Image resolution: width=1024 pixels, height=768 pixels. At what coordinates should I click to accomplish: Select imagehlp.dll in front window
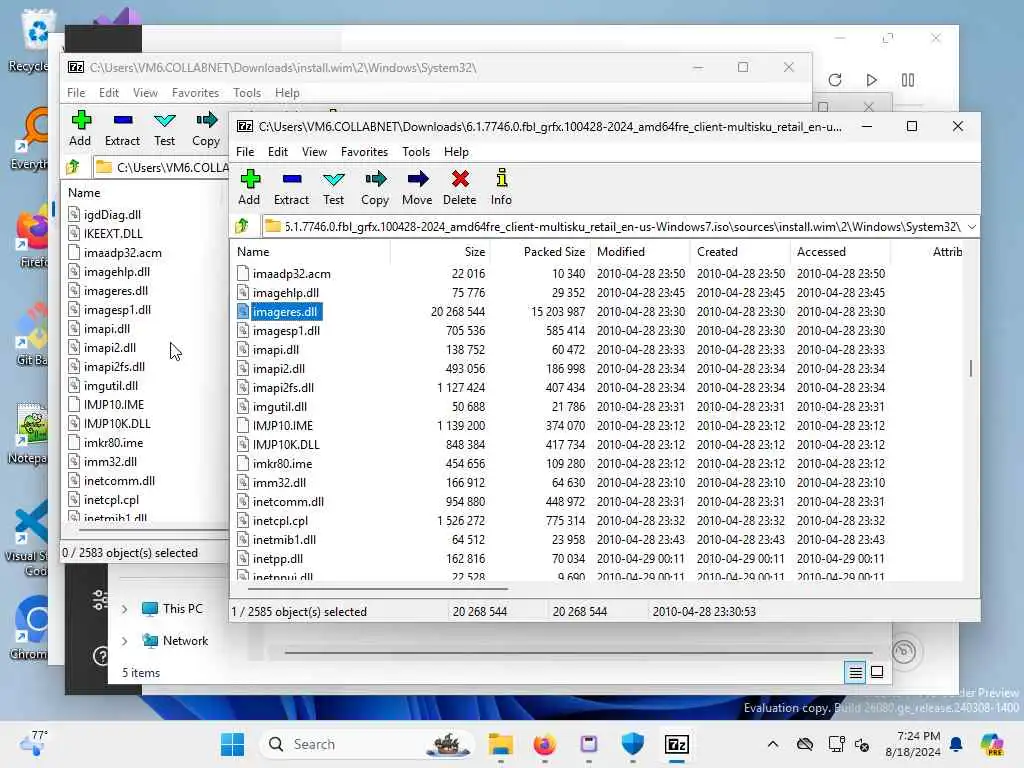tap(286, 293)
